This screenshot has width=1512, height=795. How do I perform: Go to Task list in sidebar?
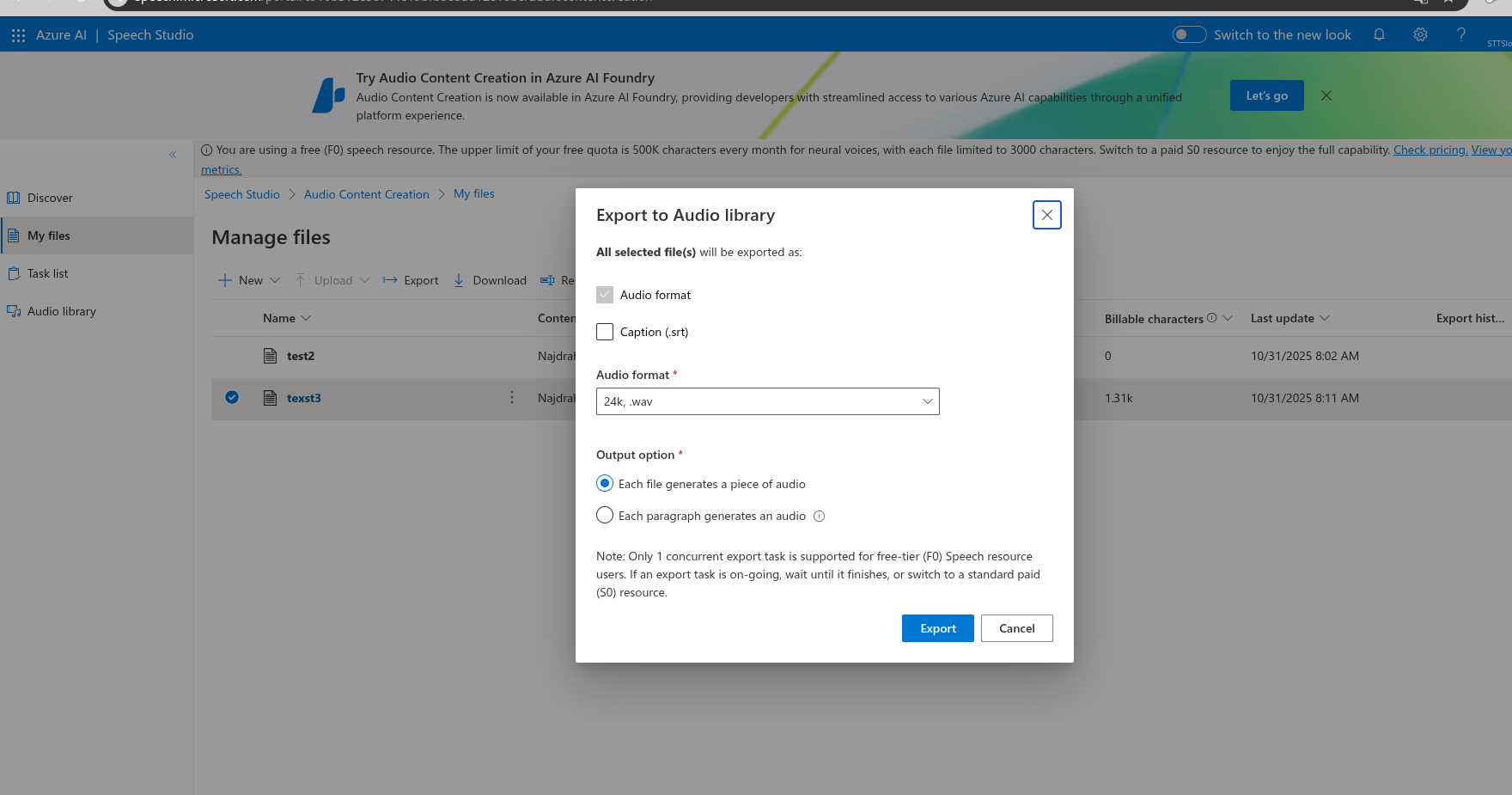(x=47, y=273)
